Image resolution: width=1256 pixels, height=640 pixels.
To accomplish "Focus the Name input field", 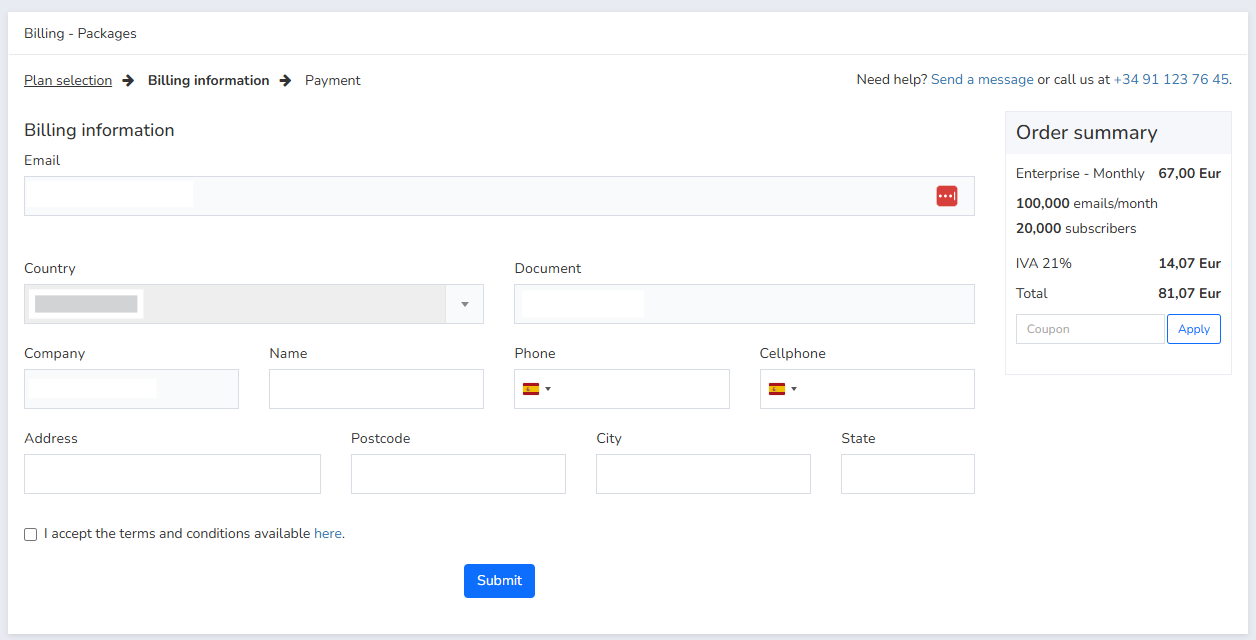I will click(x=376, y=389).
